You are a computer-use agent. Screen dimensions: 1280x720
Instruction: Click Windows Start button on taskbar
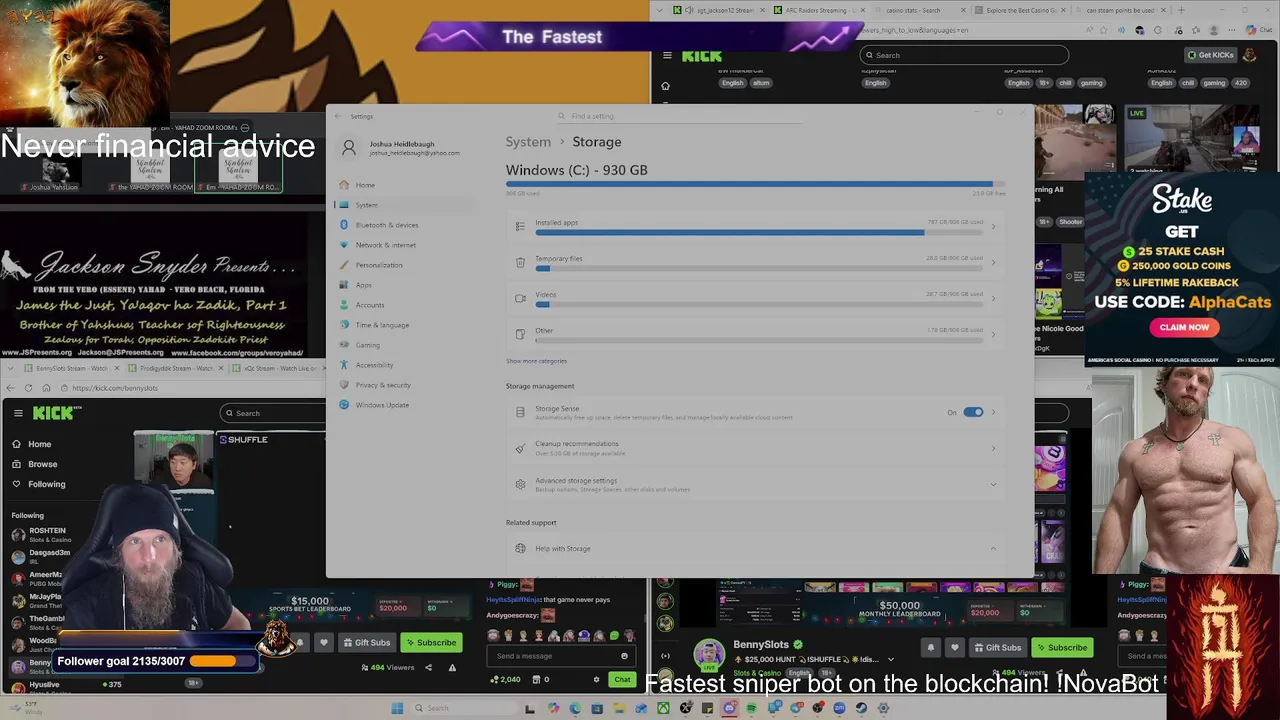pyautogui.click(x=397, y=708)
